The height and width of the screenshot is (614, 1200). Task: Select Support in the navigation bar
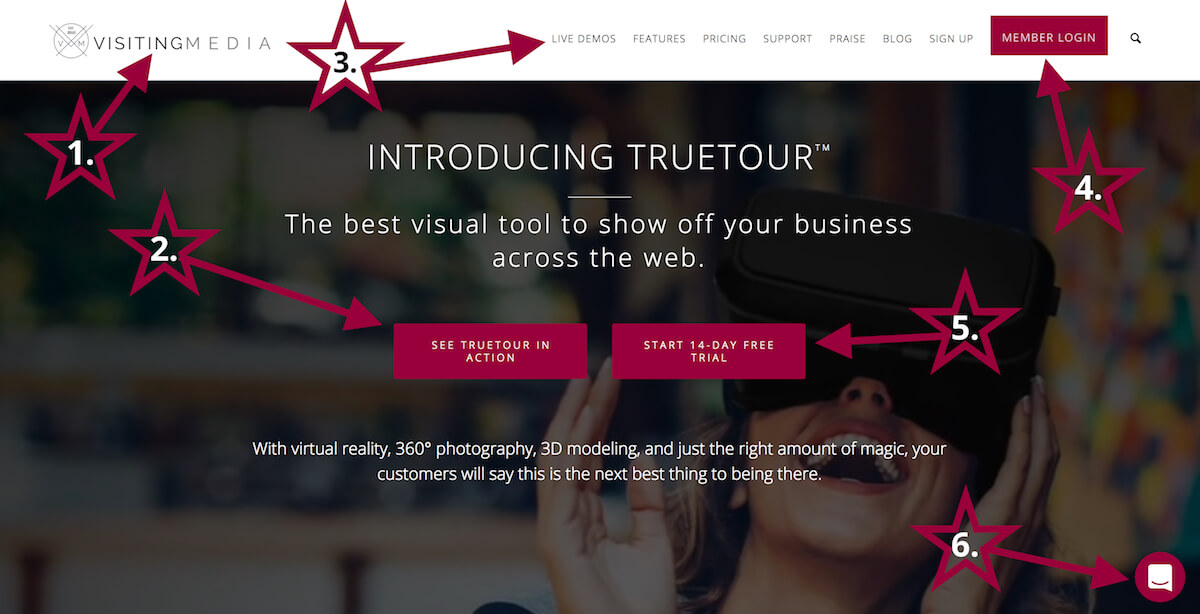[x=787, y=39]
